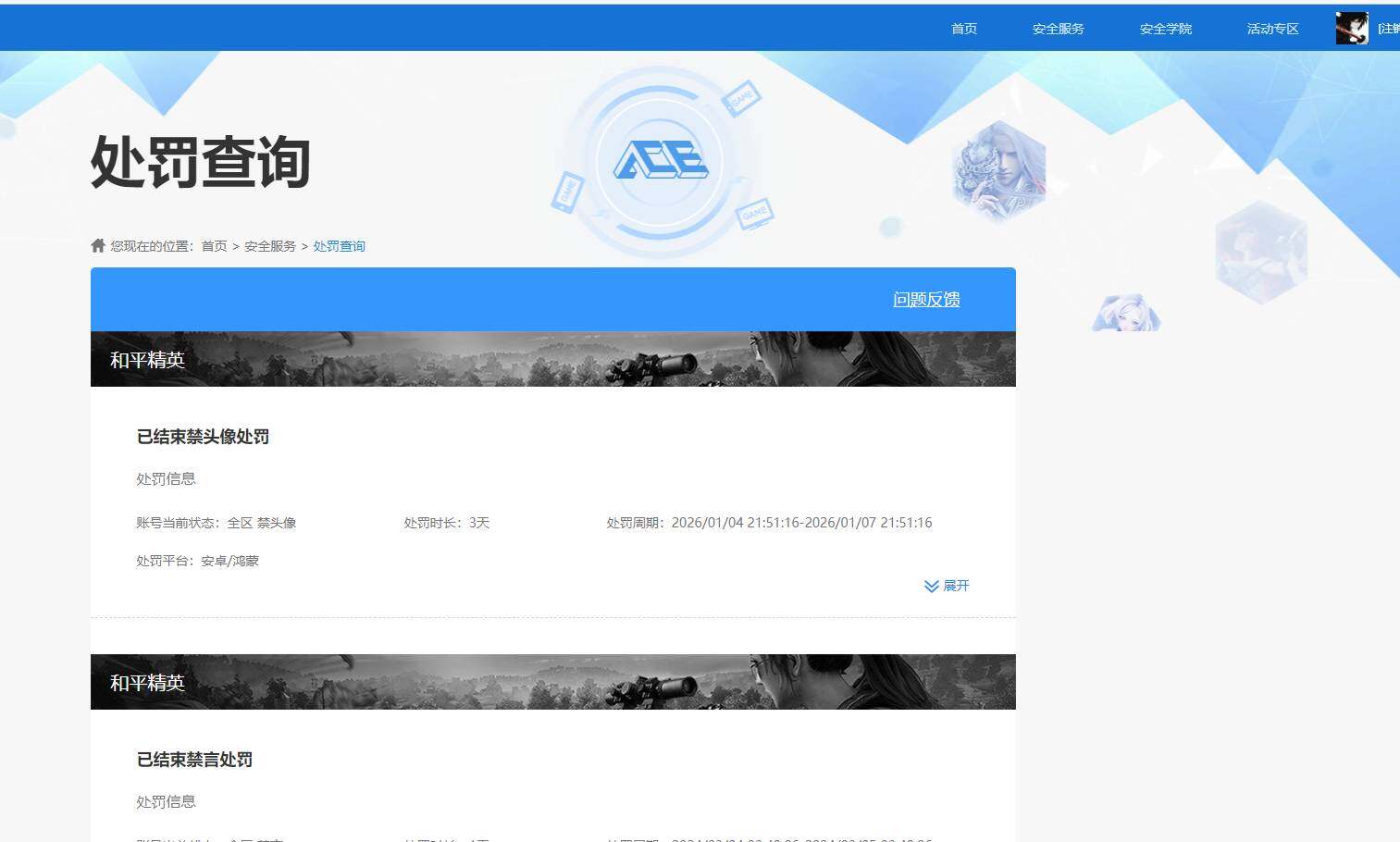Viewport: 1400px width, 842px height.
Task: Click the home icon in breadcrumb
Action: coord(98,245)
